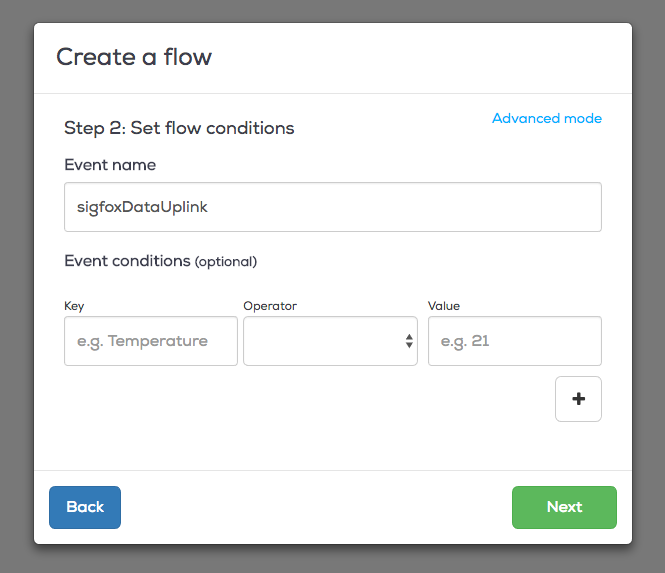Click the Event conditions heading
This screenshot has height=573, width=665.
pyautogui.click(x=127, y=261)
